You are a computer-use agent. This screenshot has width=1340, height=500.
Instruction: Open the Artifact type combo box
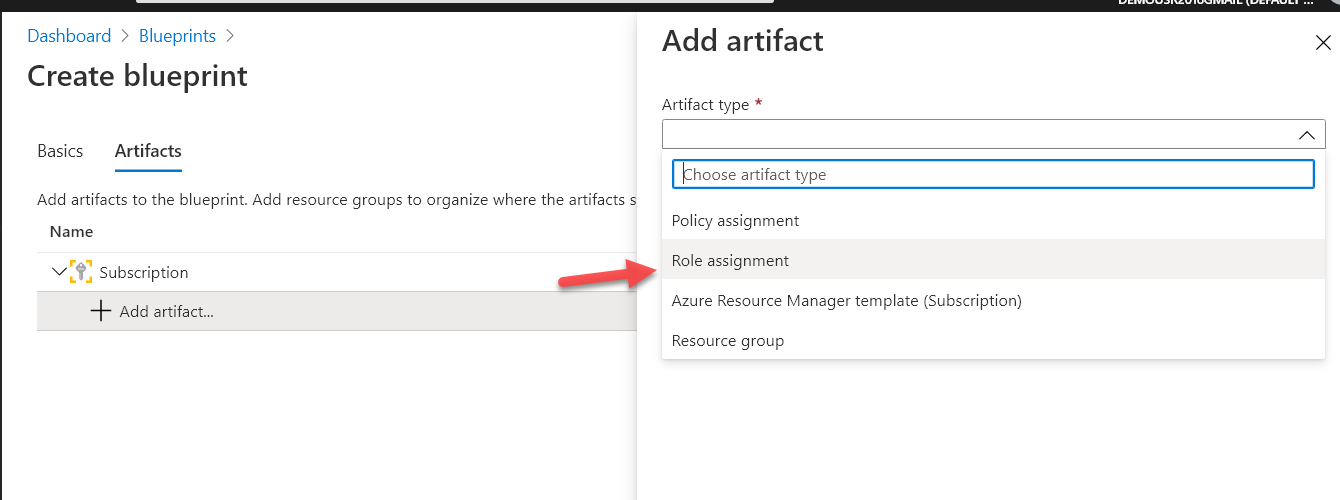point(993,134)
